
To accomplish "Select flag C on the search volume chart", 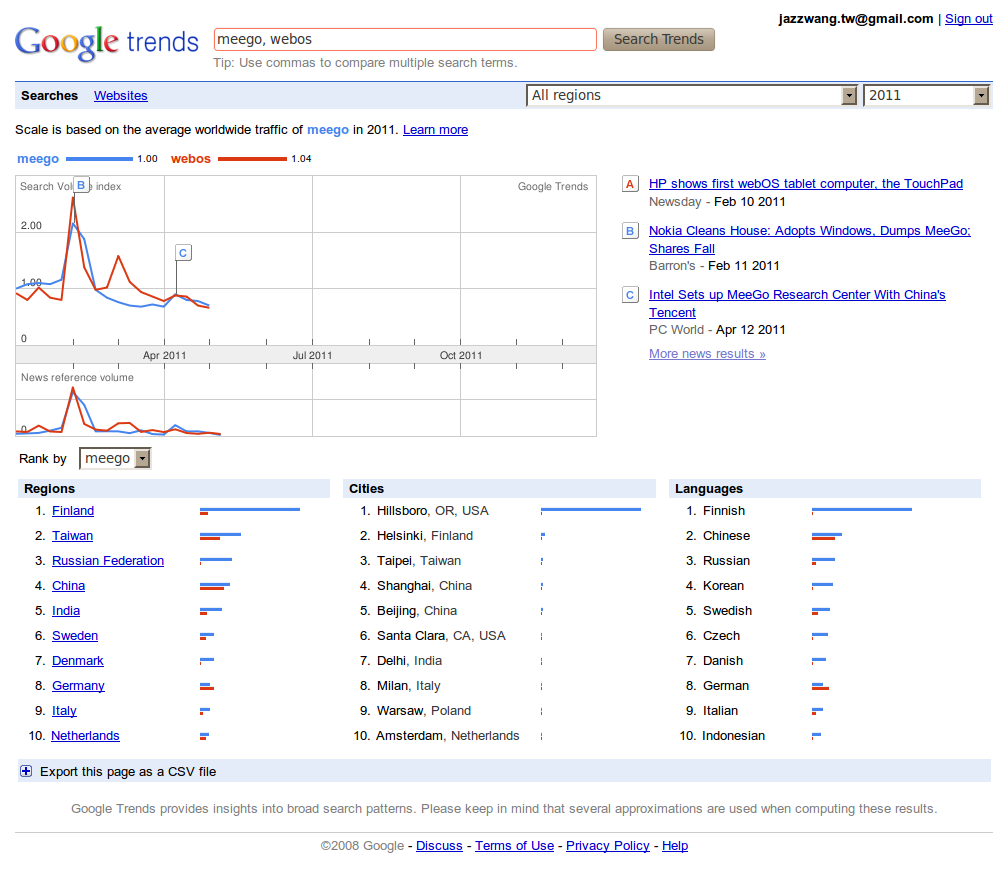I will (183, 253).
